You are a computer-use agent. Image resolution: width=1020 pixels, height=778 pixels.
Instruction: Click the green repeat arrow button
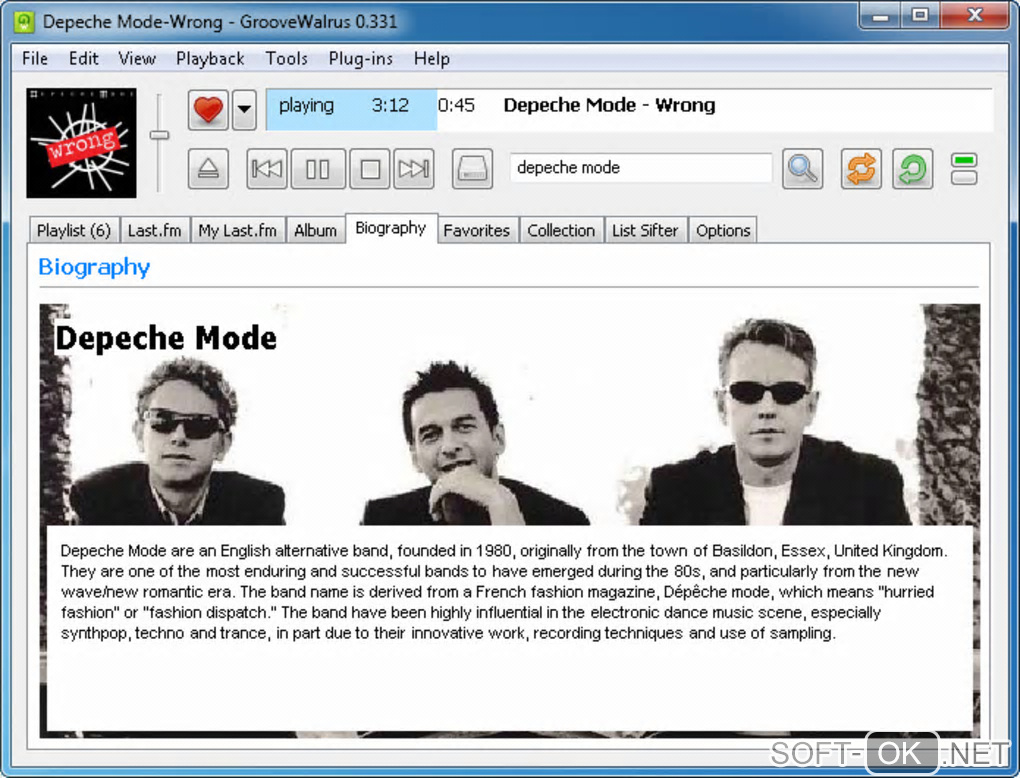[913, 169]
